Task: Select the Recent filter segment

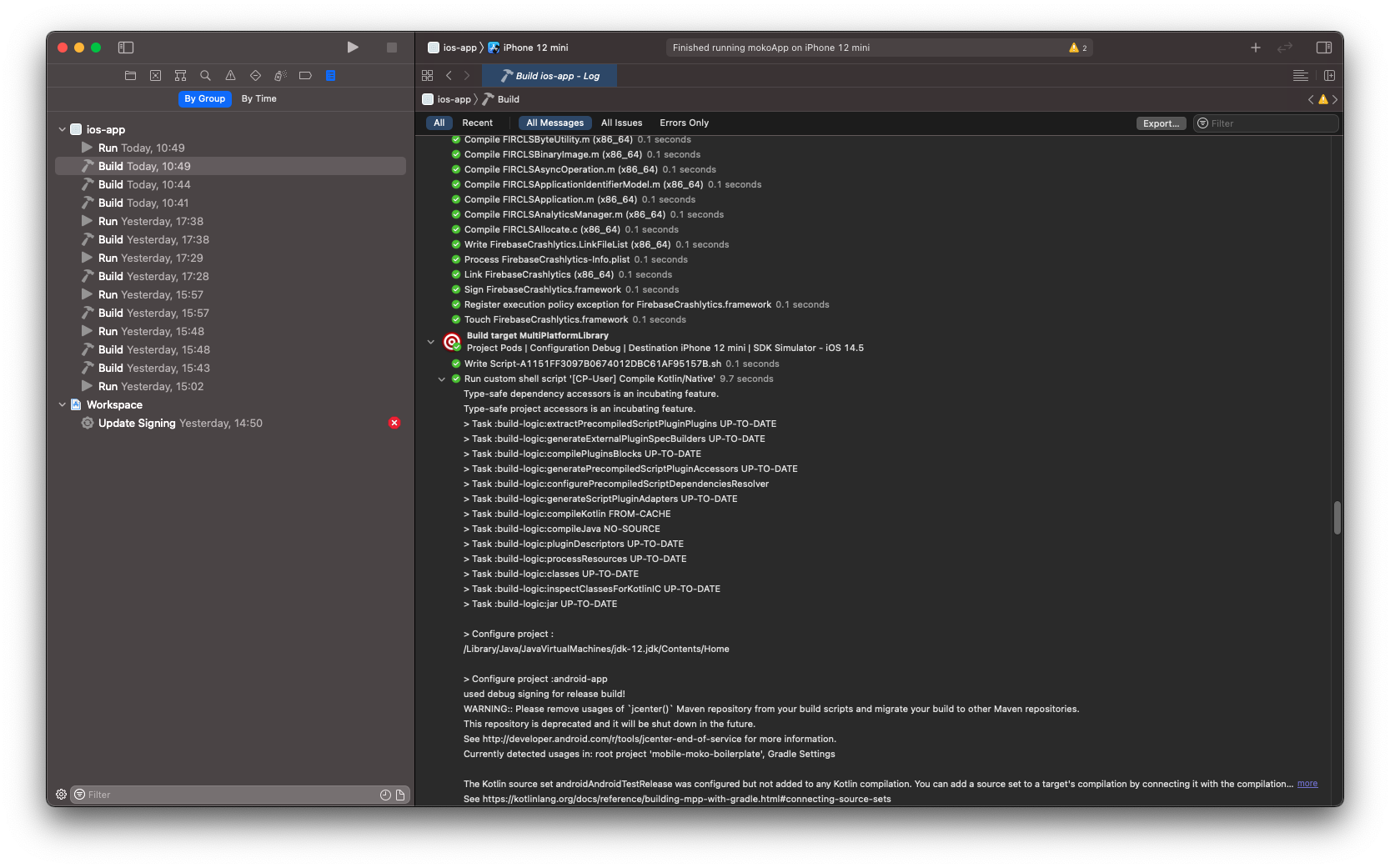Action: 478,123
